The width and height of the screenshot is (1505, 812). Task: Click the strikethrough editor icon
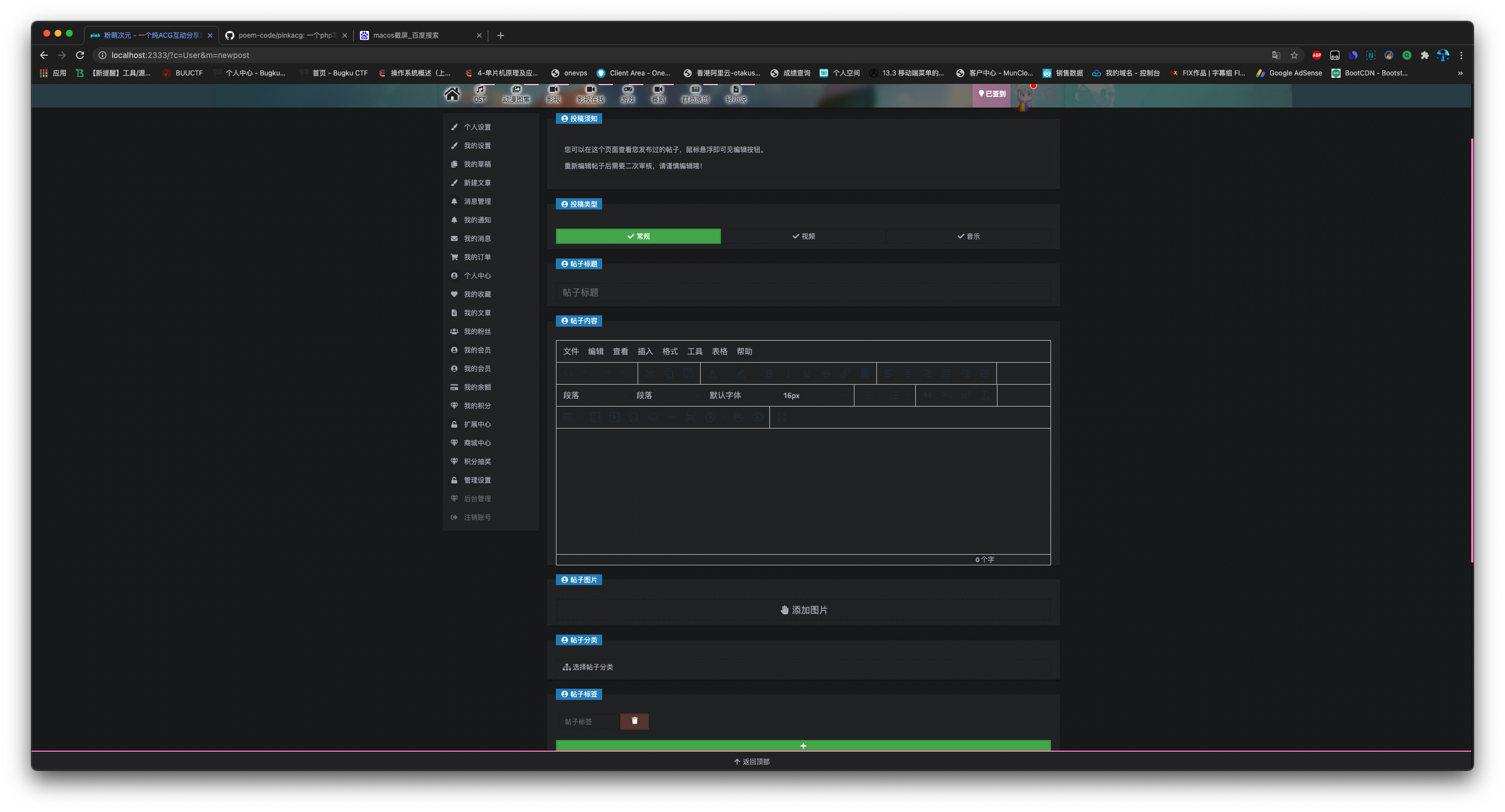827,373
